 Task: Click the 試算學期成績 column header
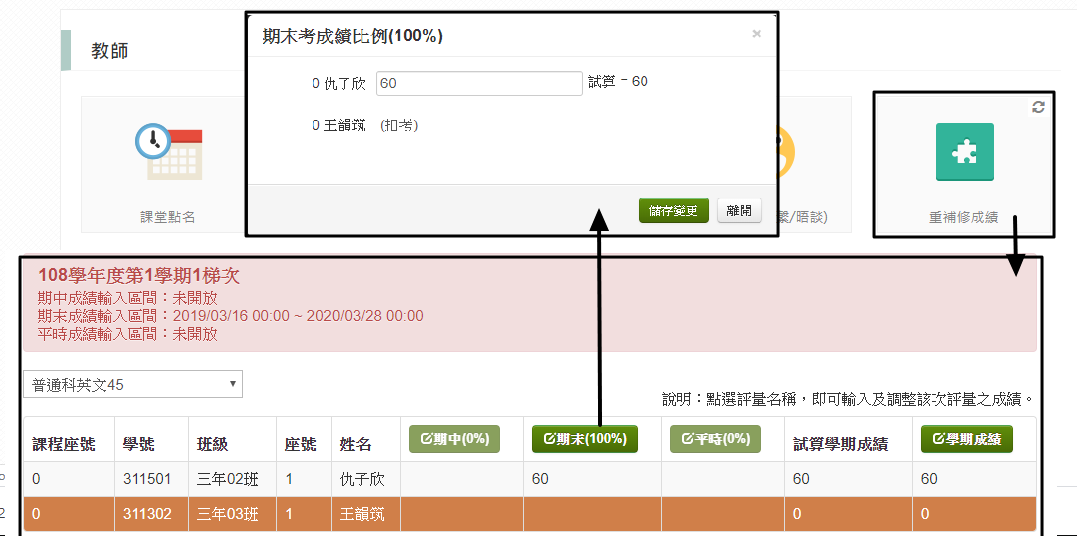click(x=840, y=444)
